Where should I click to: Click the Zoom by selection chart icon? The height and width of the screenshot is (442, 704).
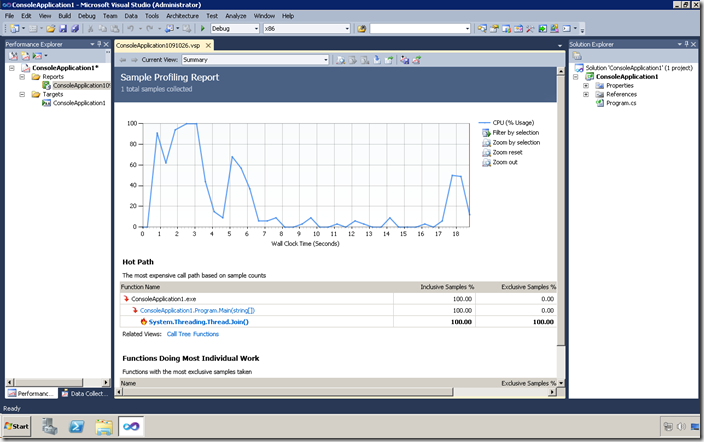(x=485, y=142)
